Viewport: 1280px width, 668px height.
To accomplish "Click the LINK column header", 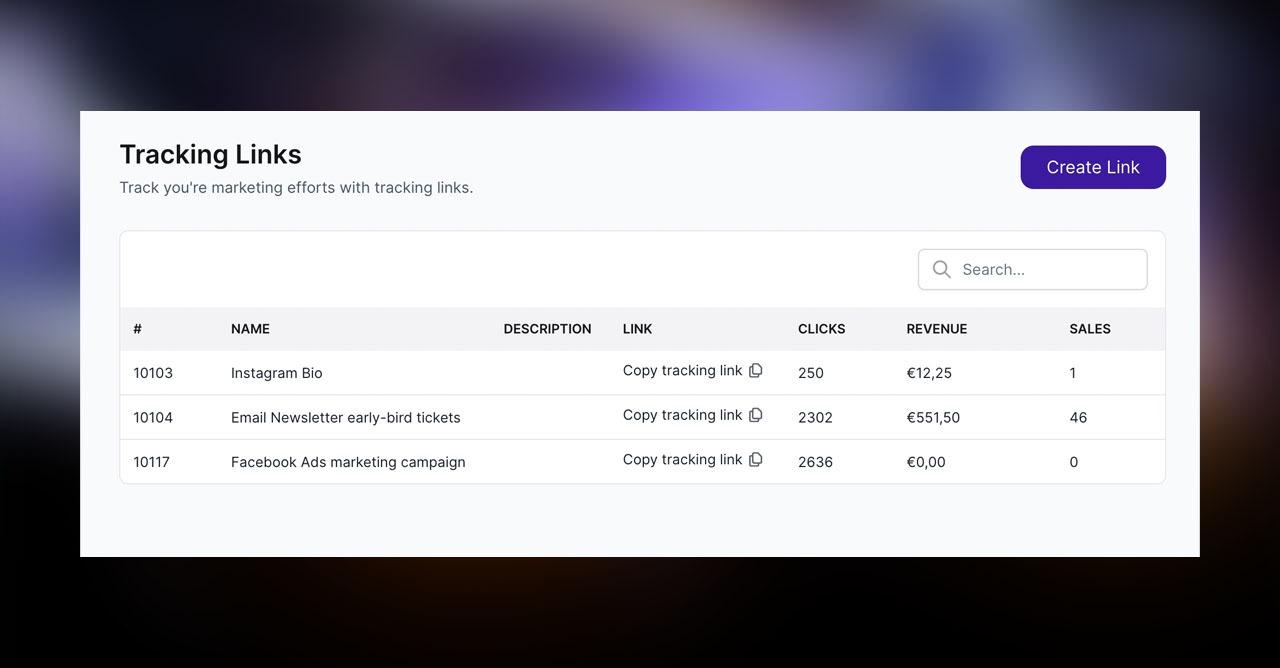I will (637, 329).
